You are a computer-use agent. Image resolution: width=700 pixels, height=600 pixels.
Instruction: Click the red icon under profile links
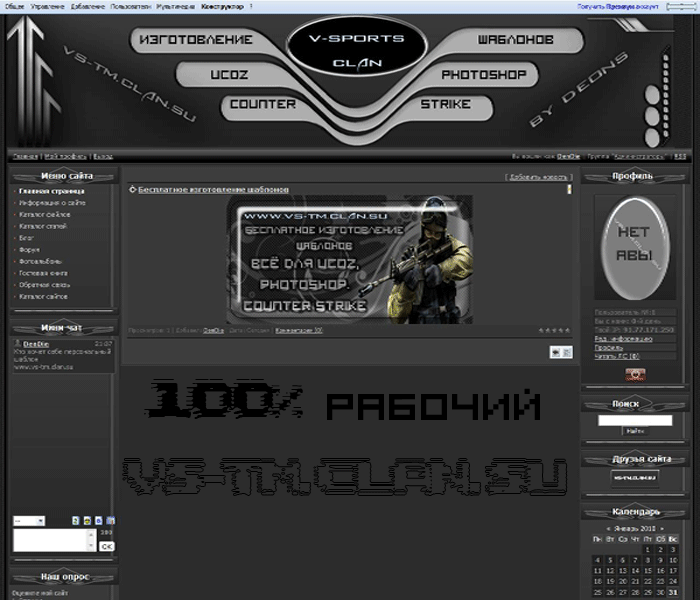[635, 375]
